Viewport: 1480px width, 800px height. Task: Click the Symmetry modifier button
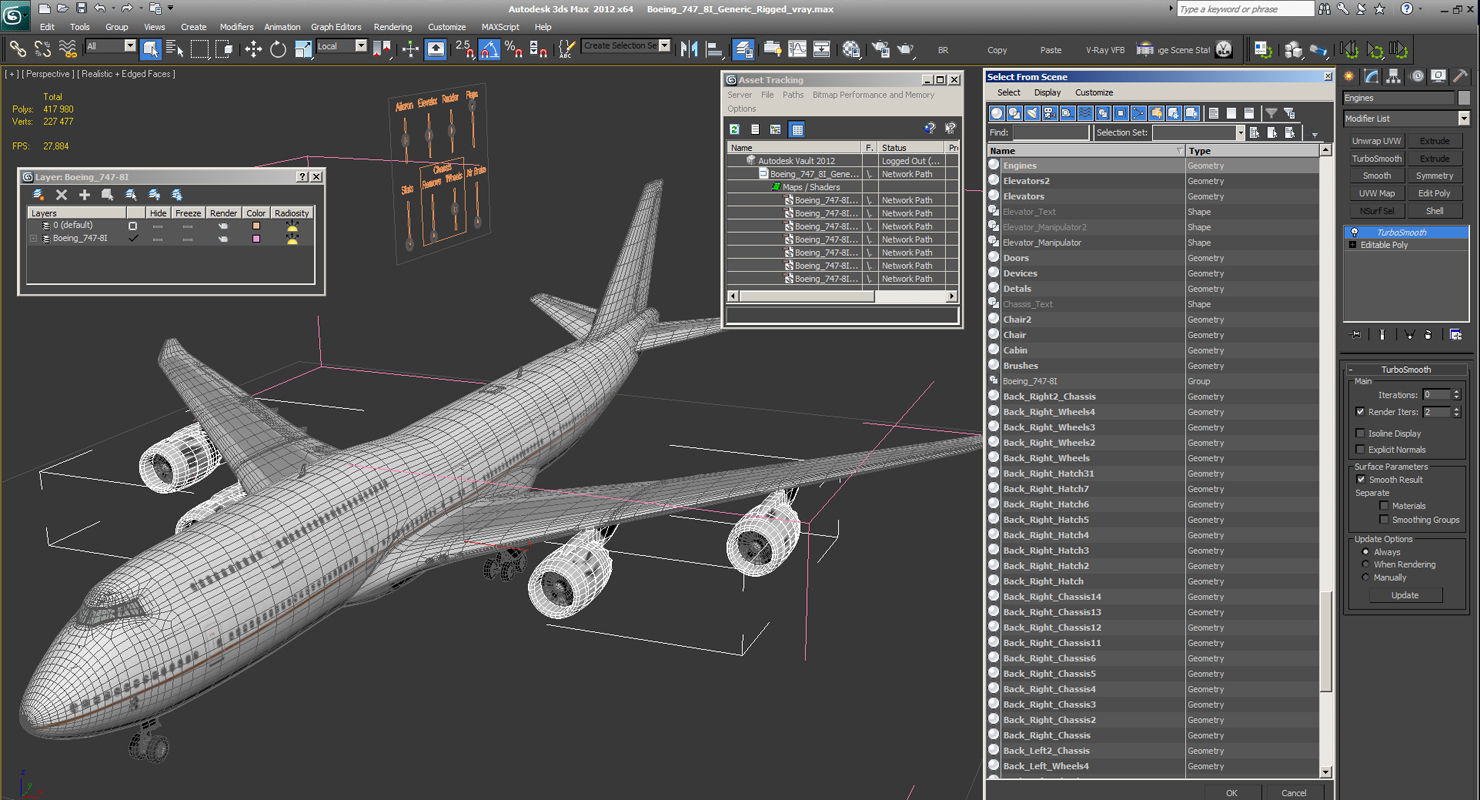1434,176
